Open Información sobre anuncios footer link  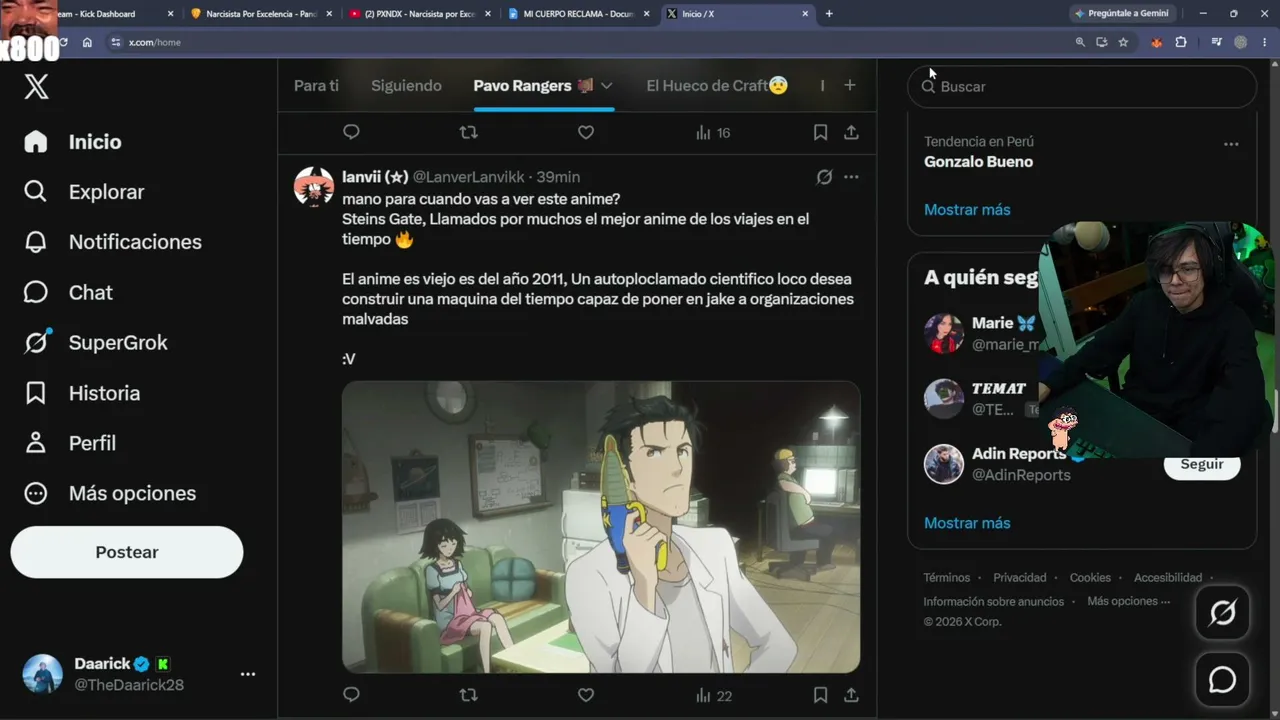[994, 602]
